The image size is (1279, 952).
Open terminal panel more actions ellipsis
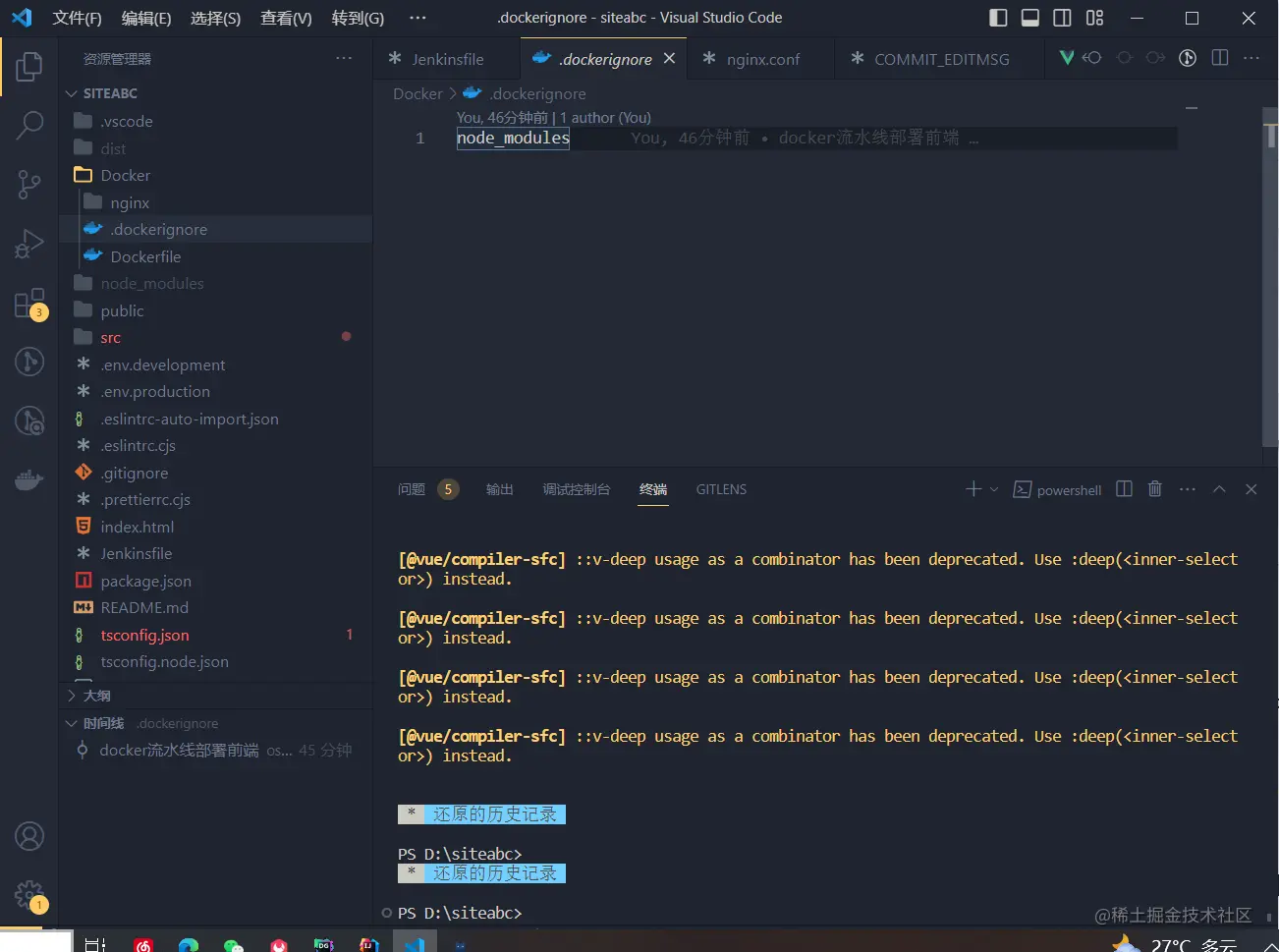[x=1188, y=489]
